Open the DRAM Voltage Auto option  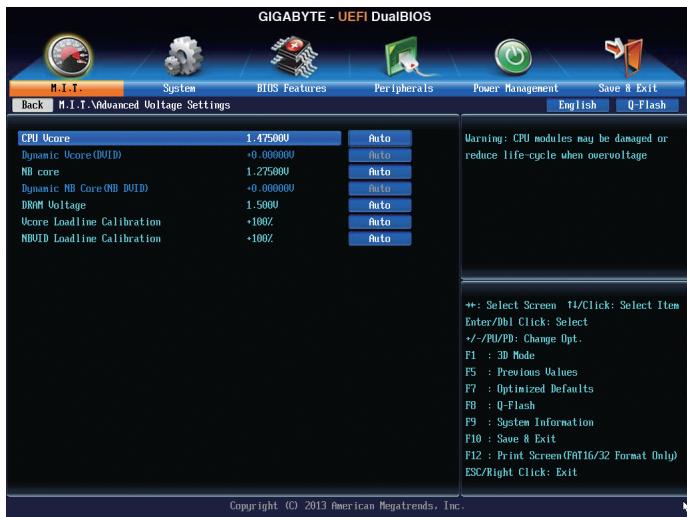380,205
